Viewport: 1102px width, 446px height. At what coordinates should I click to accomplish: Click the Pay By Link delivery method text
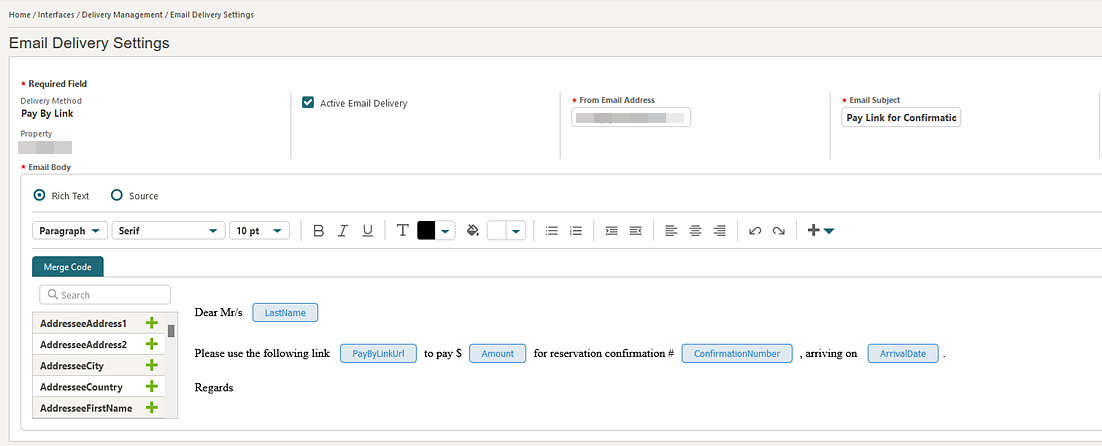[x=47, y=113]
